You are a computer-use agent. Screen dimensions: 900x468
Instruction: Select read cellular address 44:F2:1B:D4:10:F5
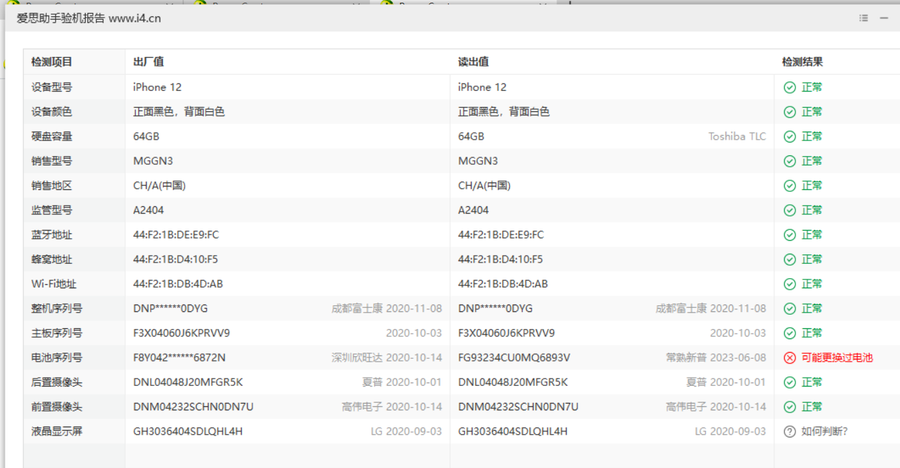tap(501, 260)
